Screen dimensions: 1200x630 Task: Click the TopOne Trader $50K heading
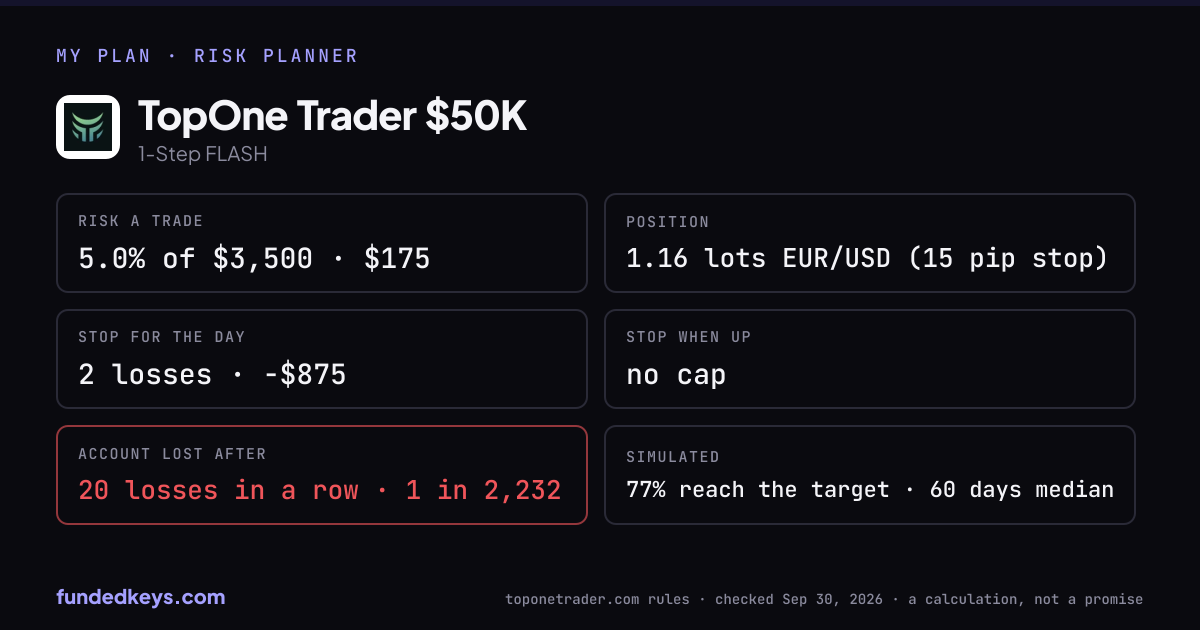332,117
